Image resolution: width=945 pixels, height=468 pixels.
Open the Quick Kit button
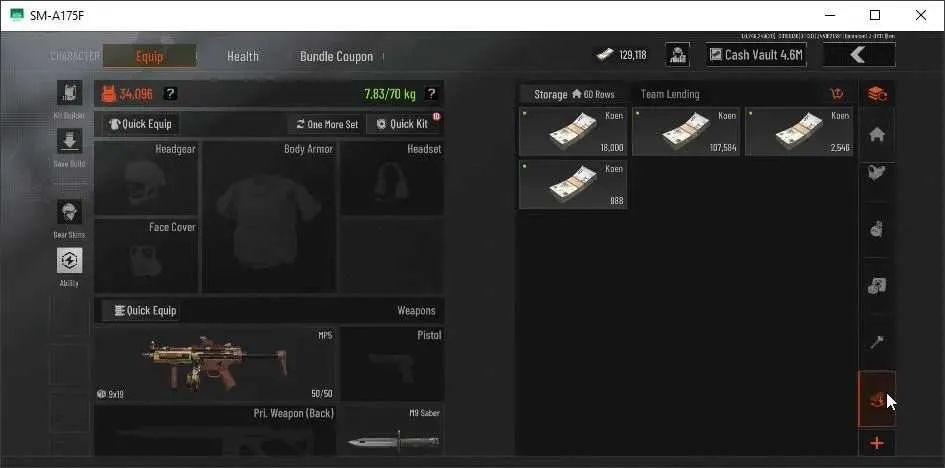click(x=403, y=124)
